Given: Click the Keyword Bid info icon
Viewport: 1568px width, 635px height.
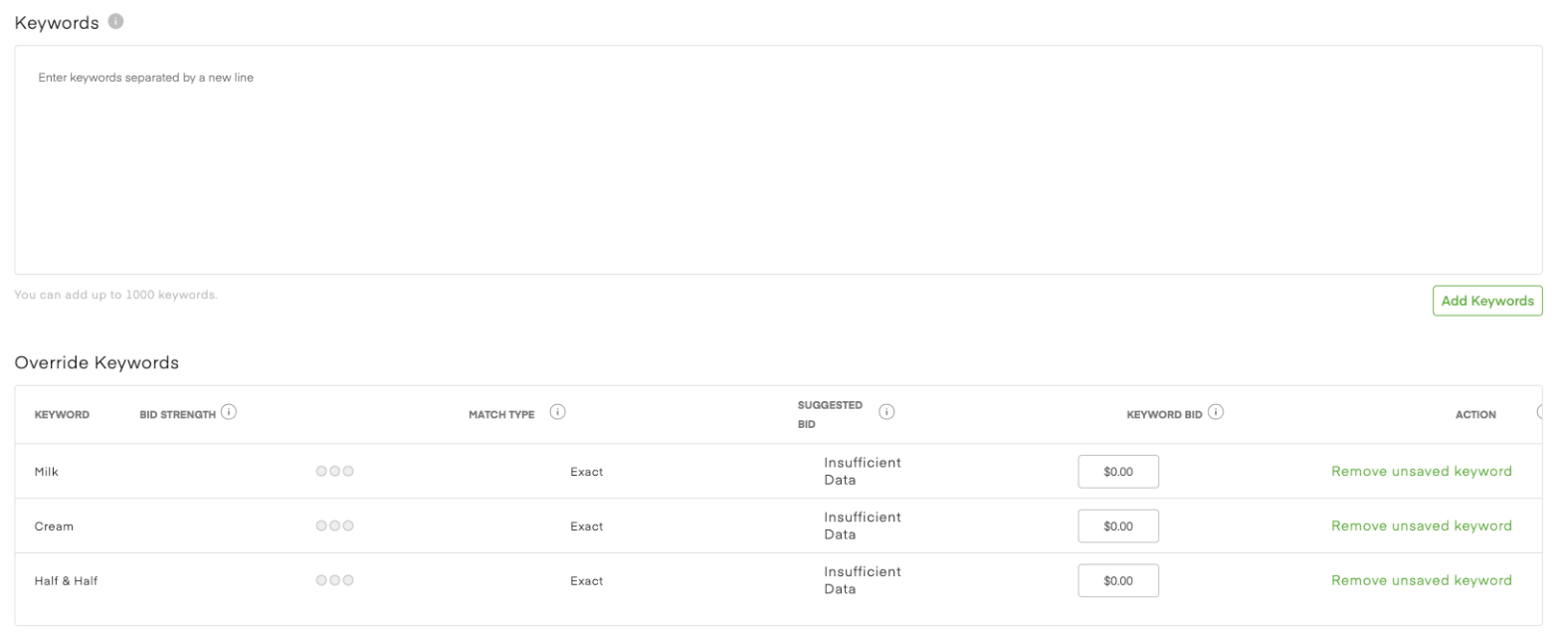Looking at the screenshot, I should click(1216, 413).
